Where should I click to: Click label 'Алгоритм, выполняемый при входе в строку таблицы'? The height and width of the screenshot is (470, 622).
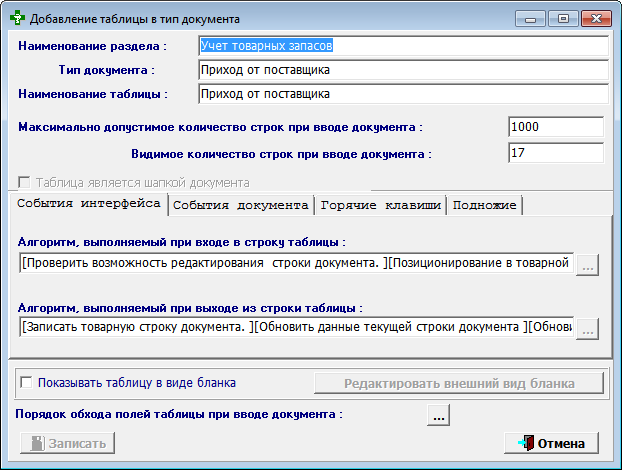click(182, 242)
